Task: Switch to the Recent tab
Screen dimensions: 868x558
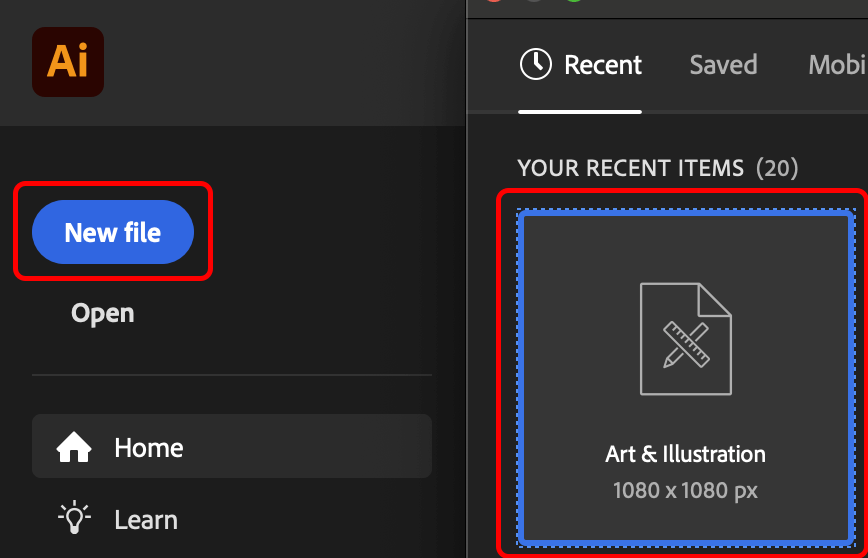Action: coord(602,65)
